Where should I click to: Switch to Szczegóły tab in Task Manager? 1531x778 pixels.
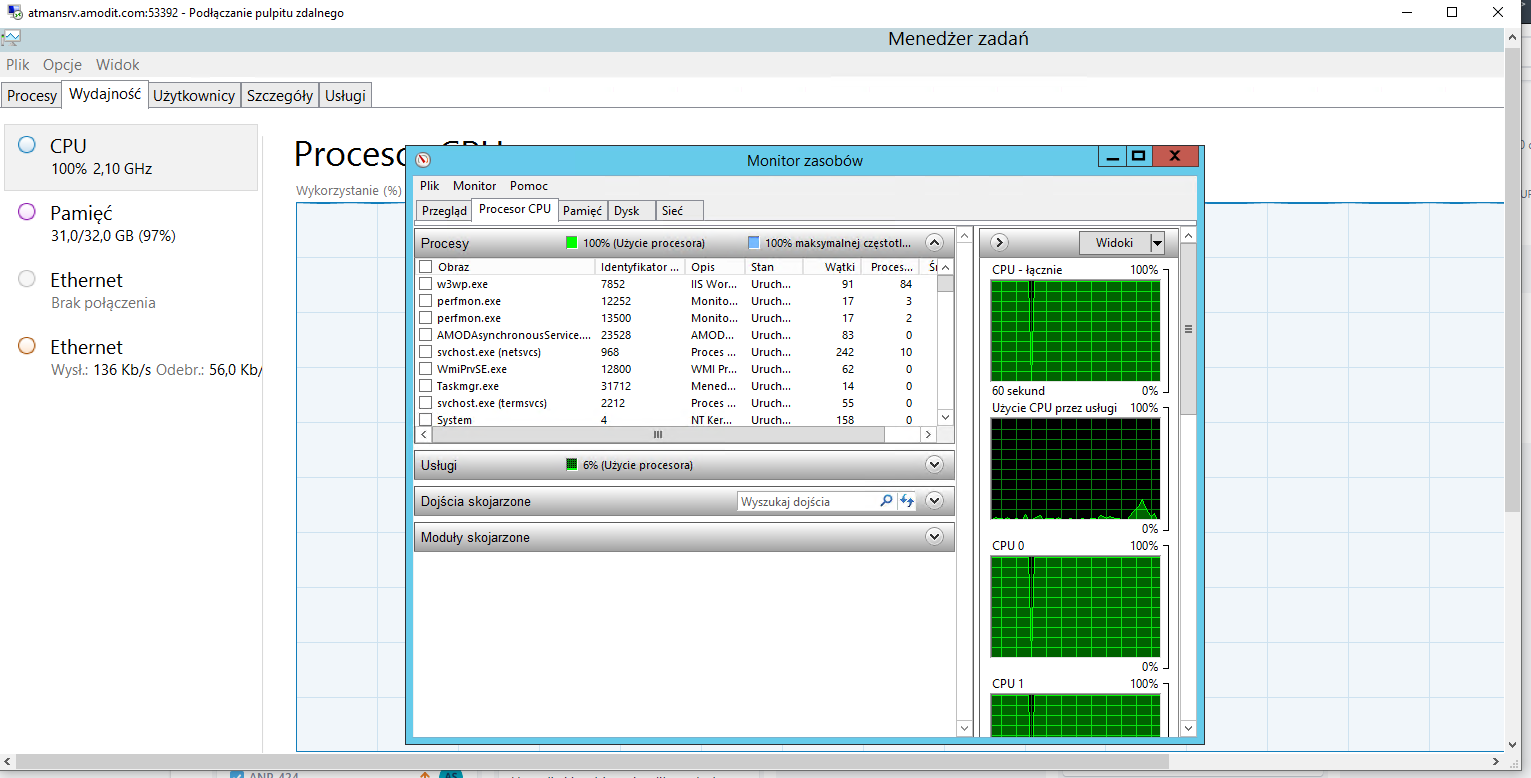280,96
